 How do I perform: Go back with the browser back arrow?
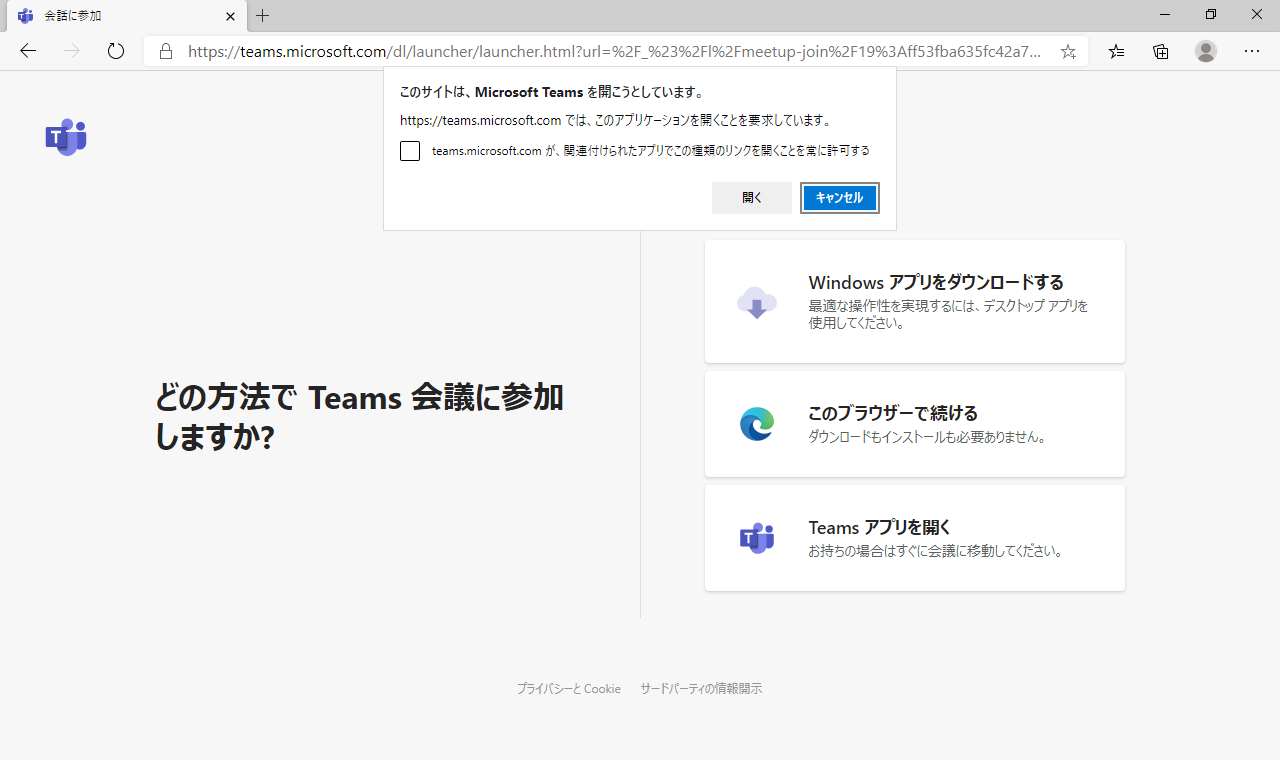[x=28, y=51]
